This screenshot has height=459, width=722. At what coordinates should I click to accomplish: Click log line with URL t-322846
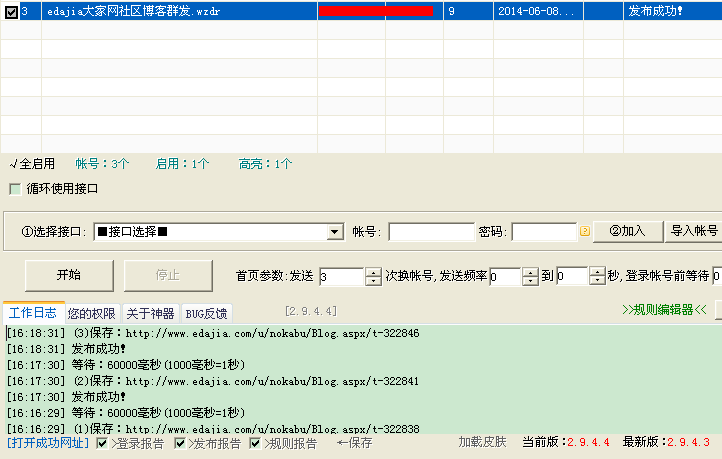(213, 333)
